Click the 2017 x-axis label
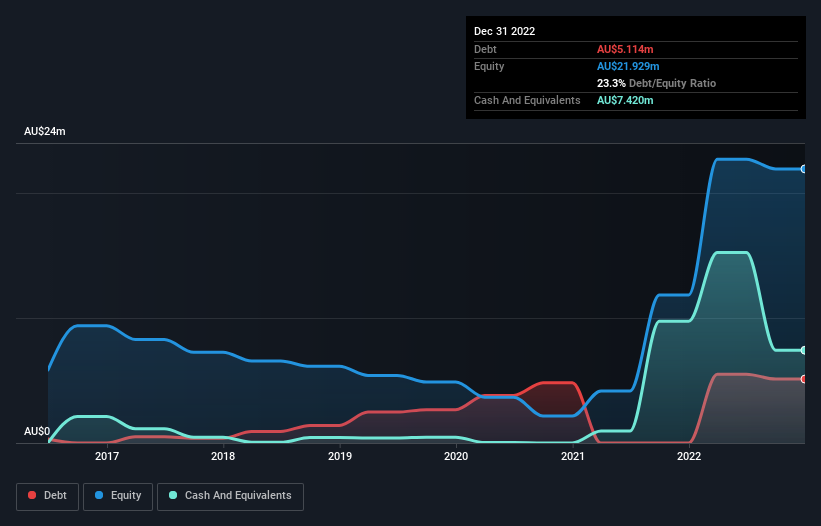 [107, 456]
